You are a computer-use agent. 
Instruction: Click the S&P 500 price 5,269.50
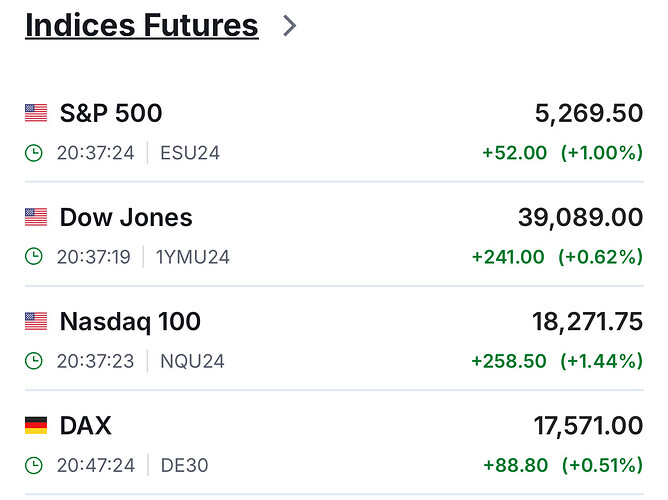point(589,113)
